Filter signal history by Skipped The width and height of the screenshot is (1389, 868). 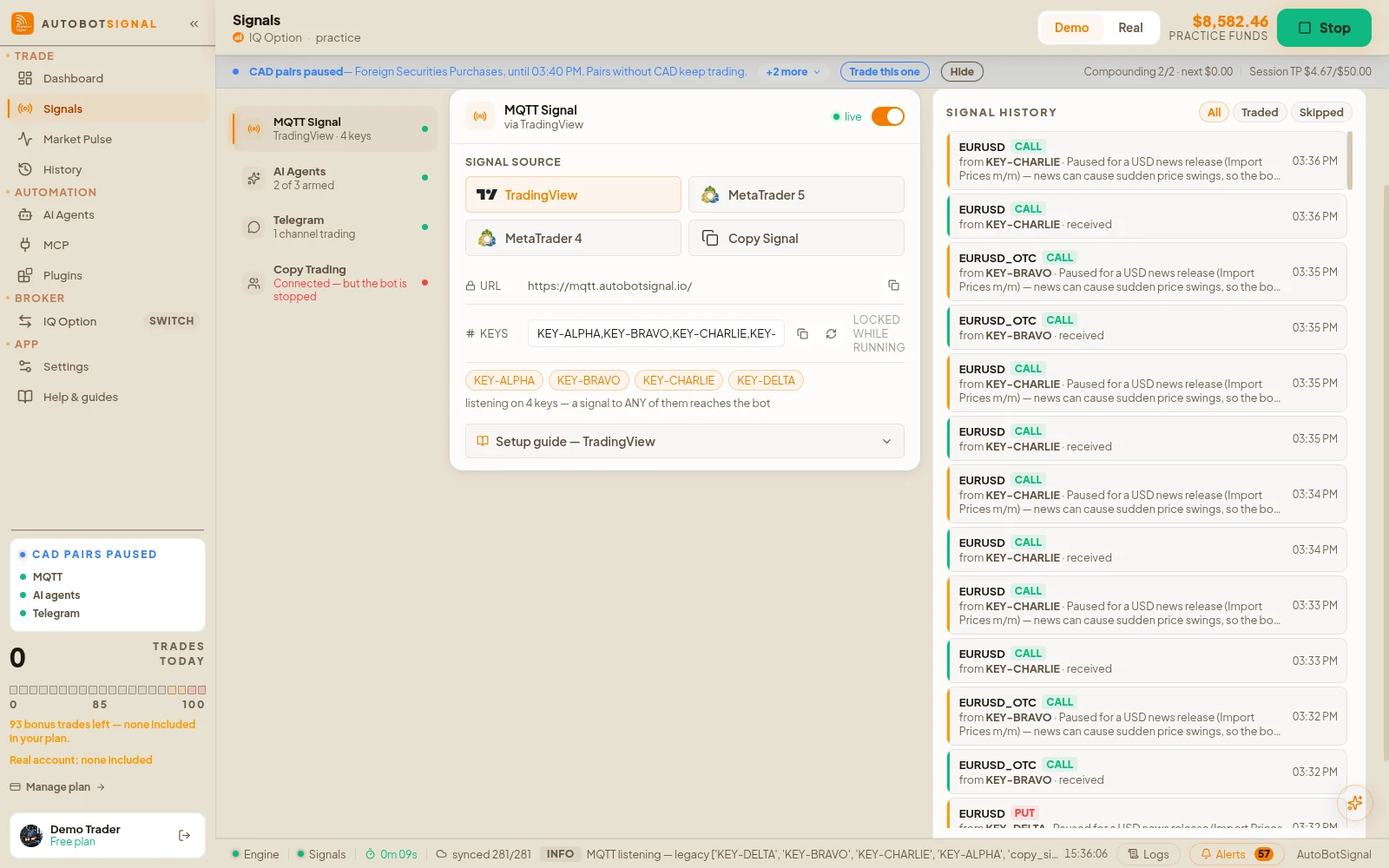tap(1320, 112)
